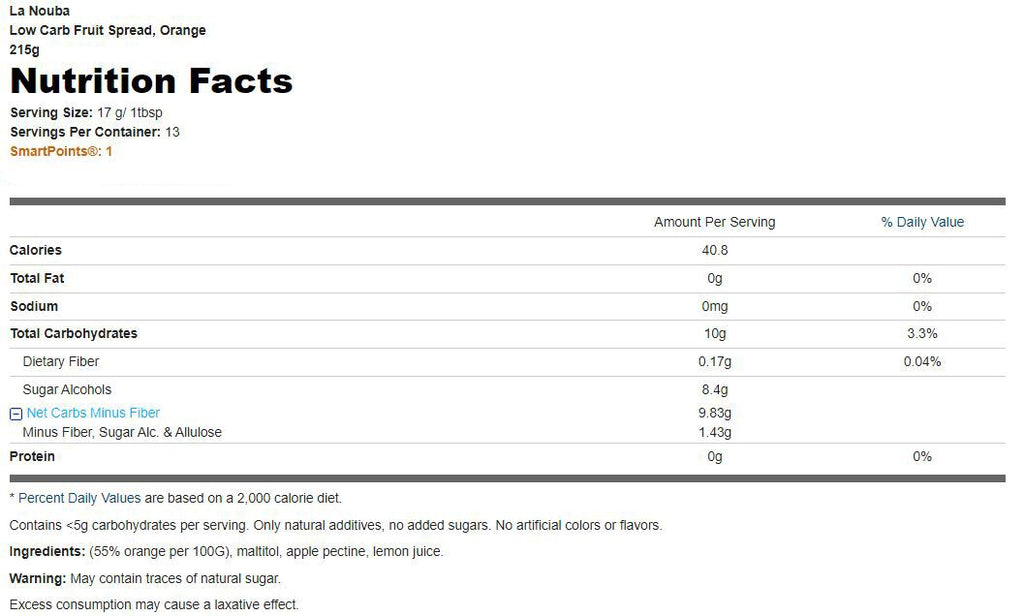Click the Warning label text
Viewport: 1024px width, 616px height.
(38, 578)
